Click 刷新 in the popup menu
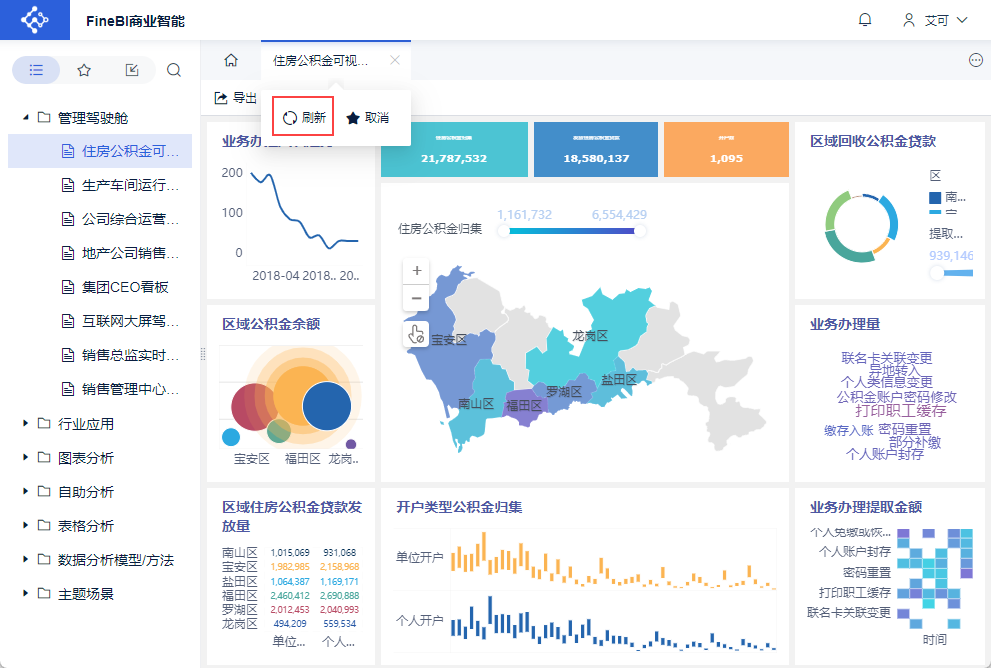Screen dimensions: 991x668 (x=303, y=117)
